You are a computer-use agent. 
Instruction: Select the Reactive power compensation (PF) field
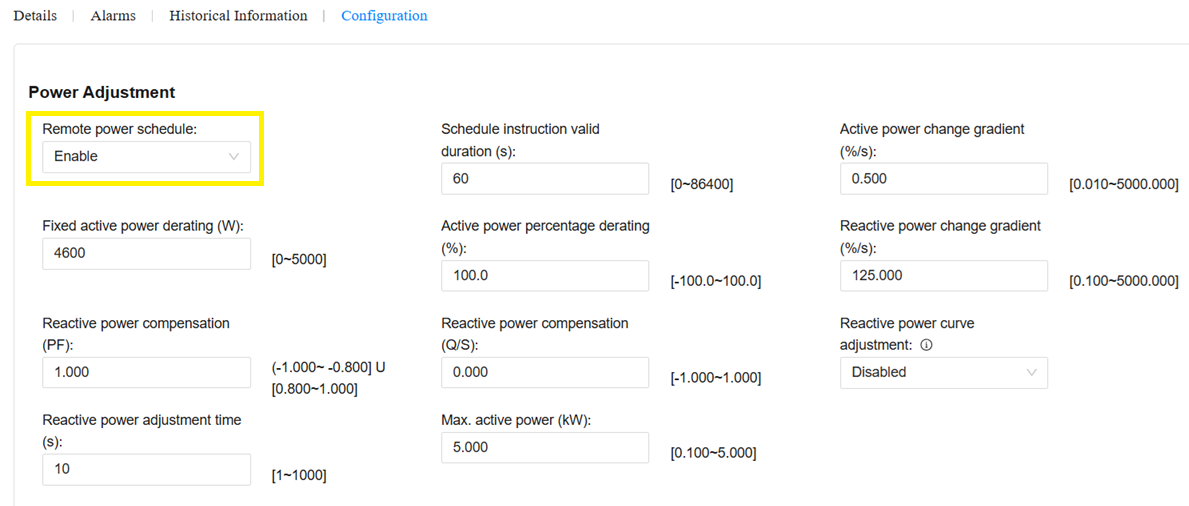[x=146, y=373]
